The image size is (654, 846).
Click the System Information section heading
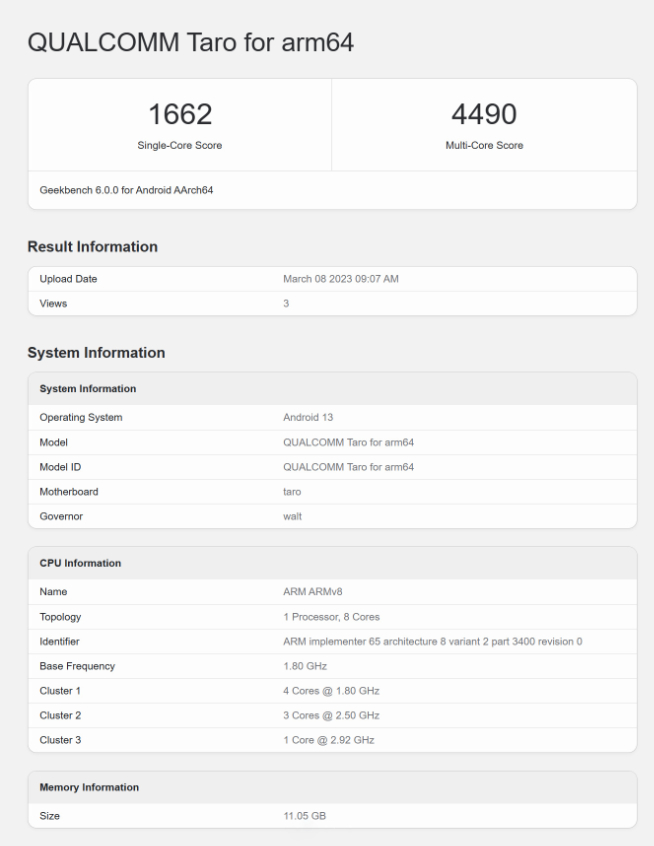point(96,353)
